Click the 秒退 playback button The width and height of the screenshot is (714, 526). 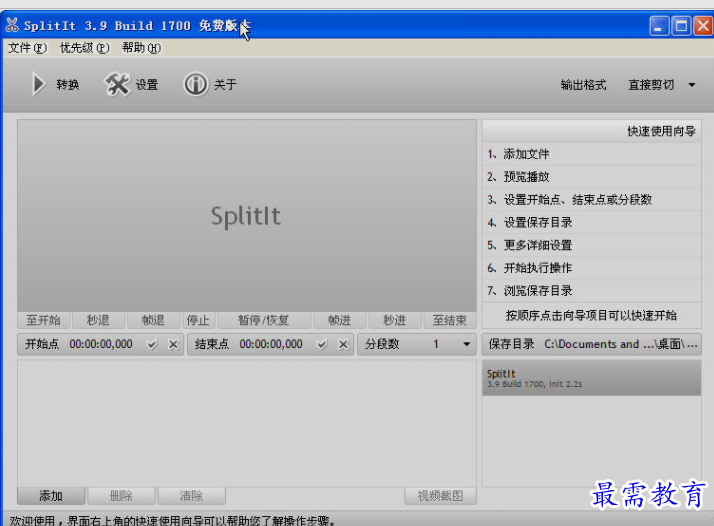coord(98,320)
